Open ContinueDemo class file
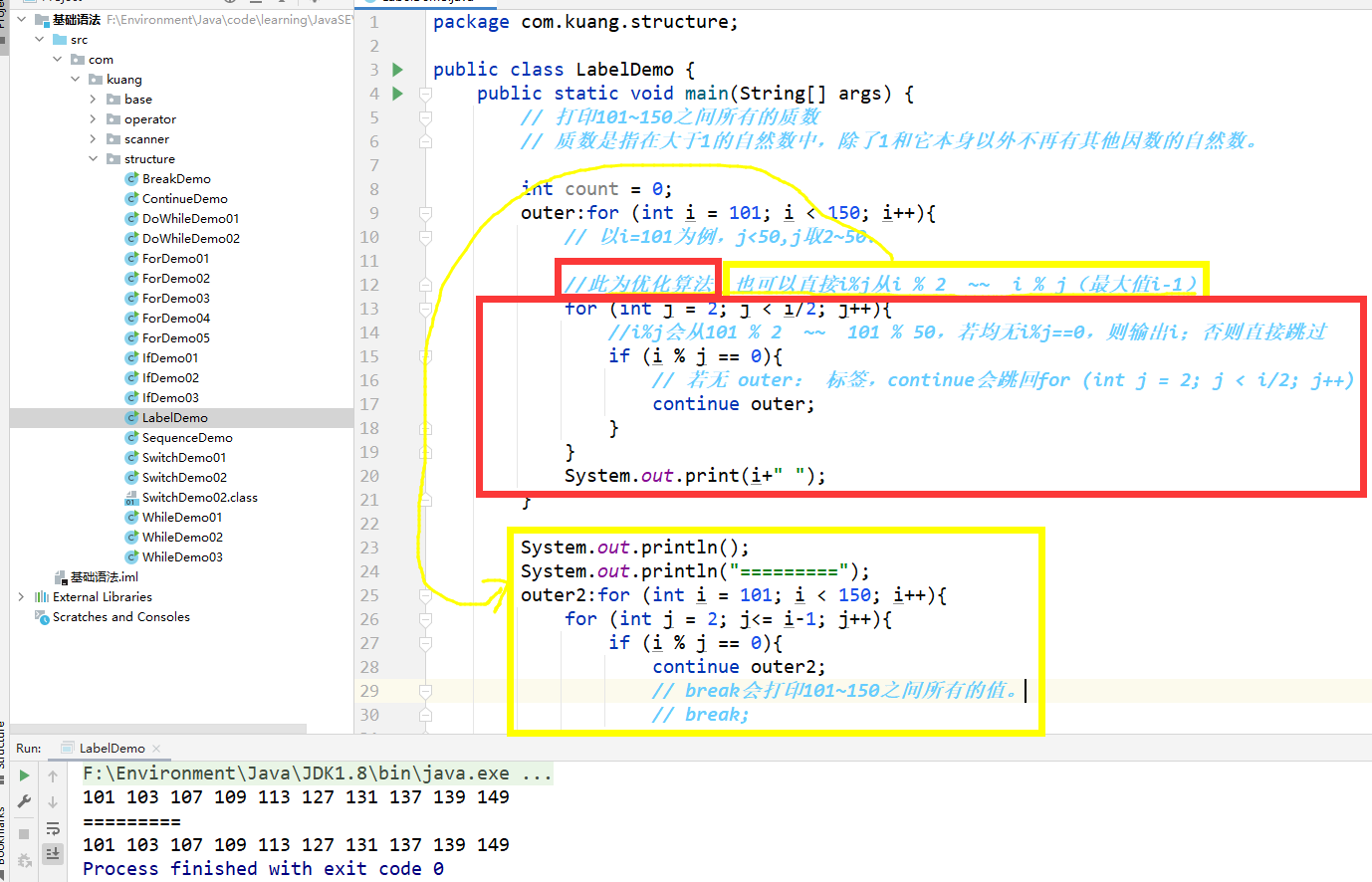1372x882 pixels. click(184, 199)
